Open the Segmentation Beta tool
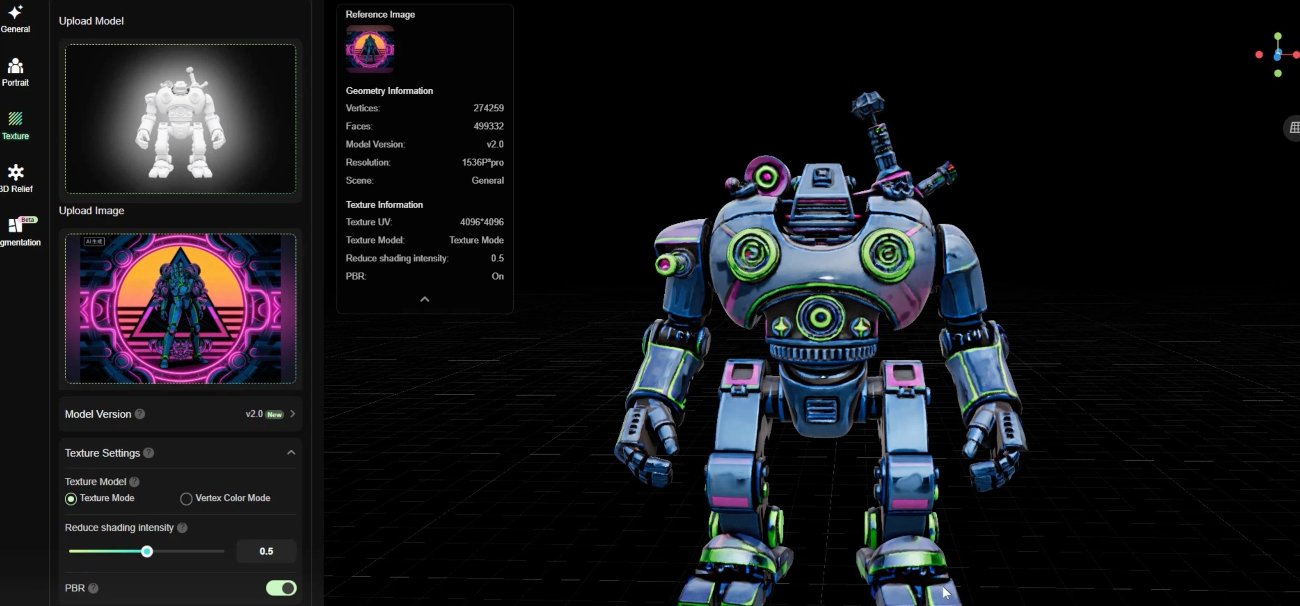The height and width of the screenshot is (606, 1300). pos(15,232)
